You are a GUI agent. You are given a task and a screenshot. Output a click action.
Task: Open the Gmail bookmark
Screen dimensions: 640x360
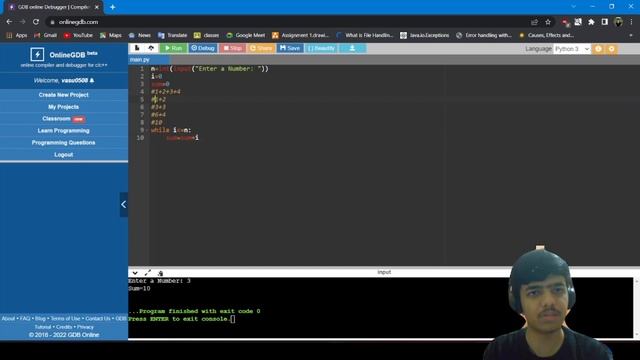point(46,36)
